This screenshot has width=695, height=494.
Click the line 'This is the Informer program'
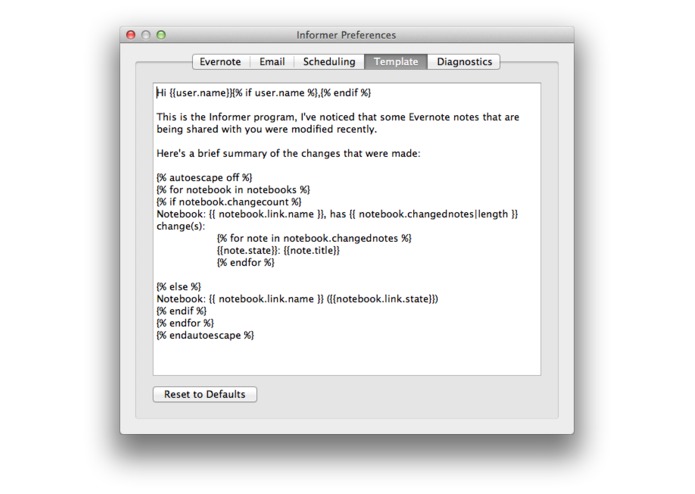click(338, 117)
